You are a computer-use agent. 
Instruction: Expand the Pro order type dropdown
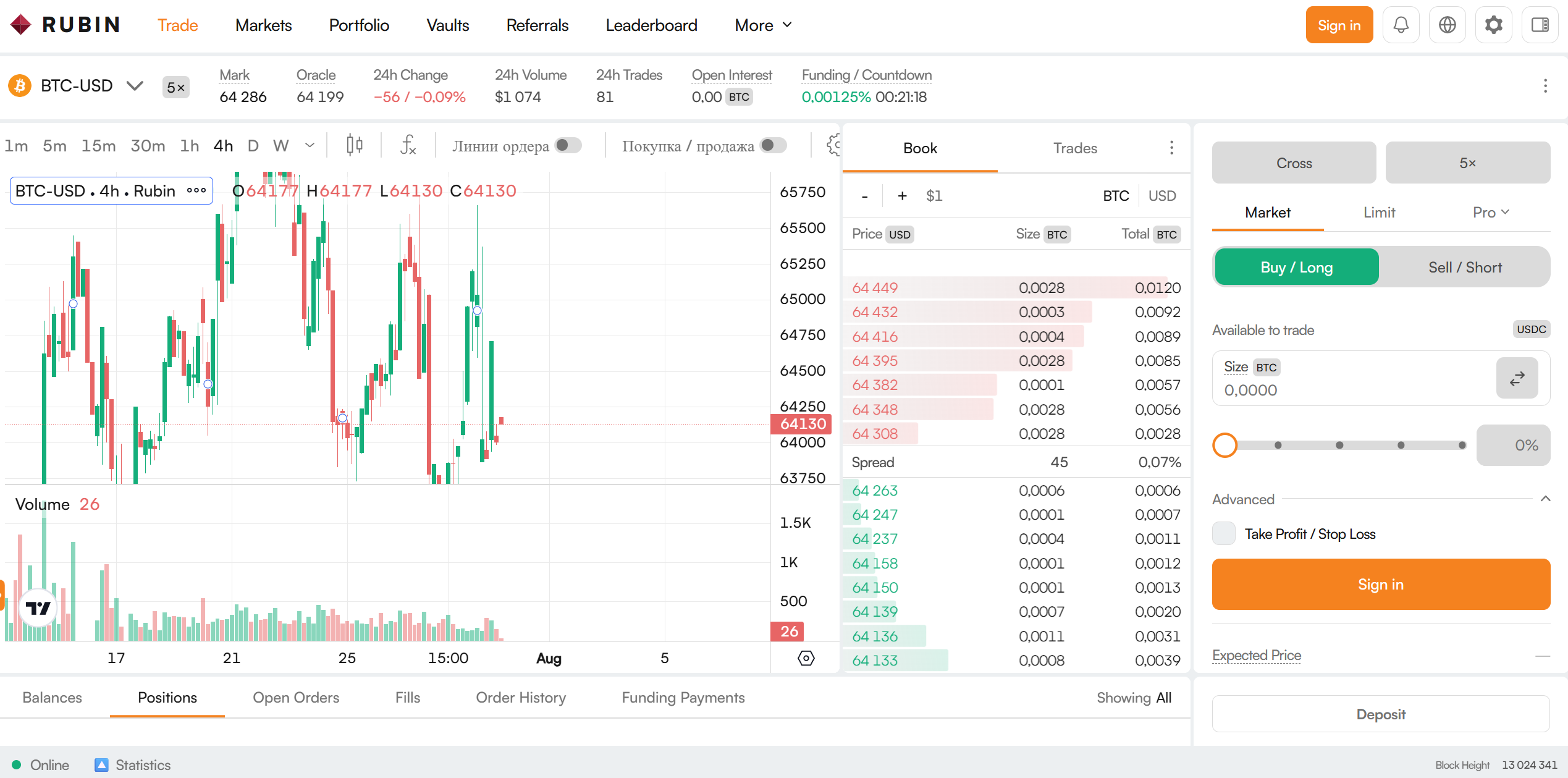[1491, 213]
